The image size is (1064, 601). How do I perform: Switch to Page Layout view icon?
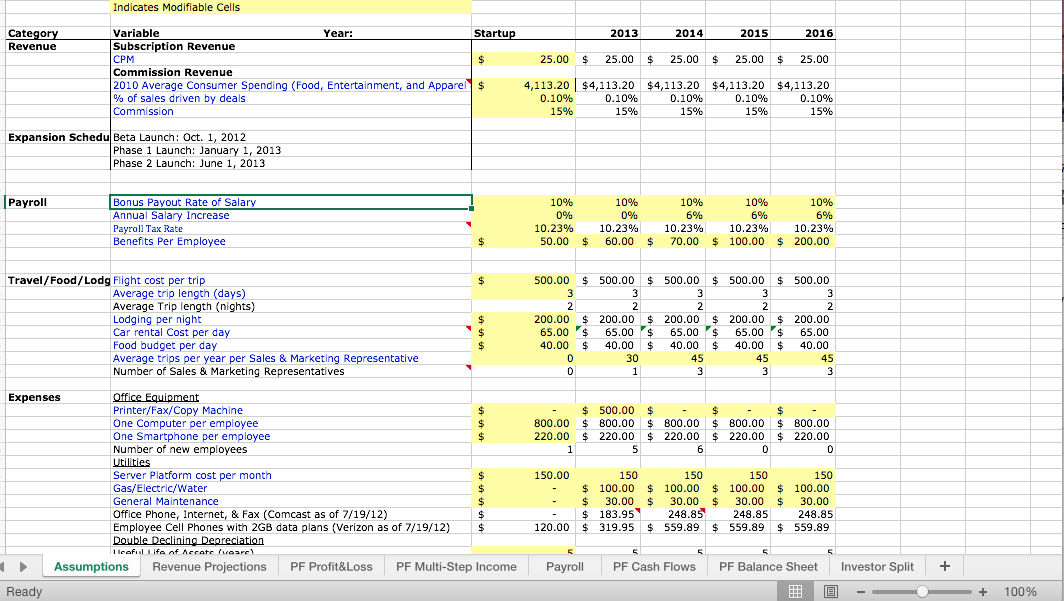click(829, 591)
